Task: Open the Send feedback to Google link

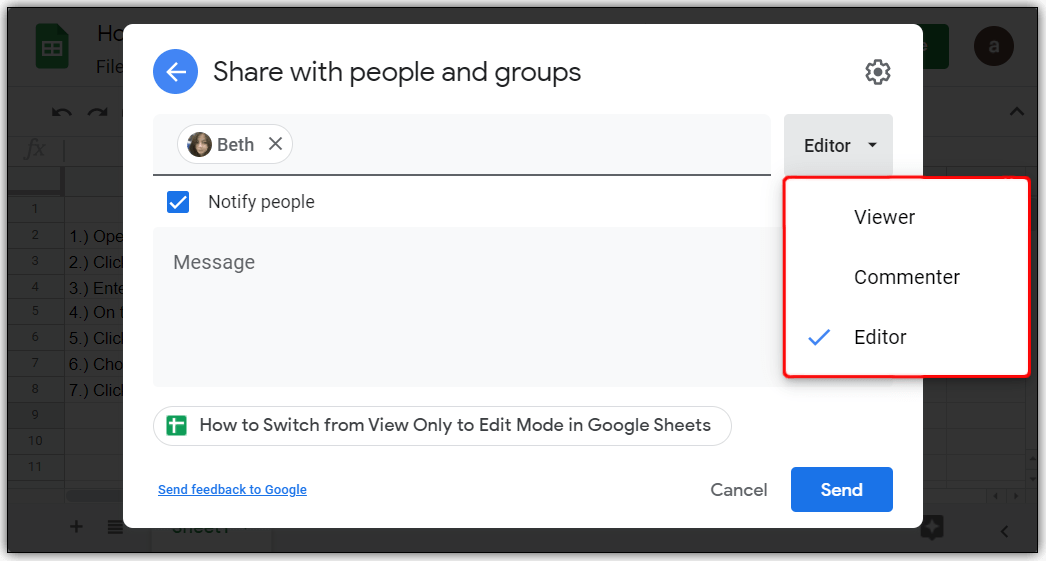Action: click(x=232, y=490)
